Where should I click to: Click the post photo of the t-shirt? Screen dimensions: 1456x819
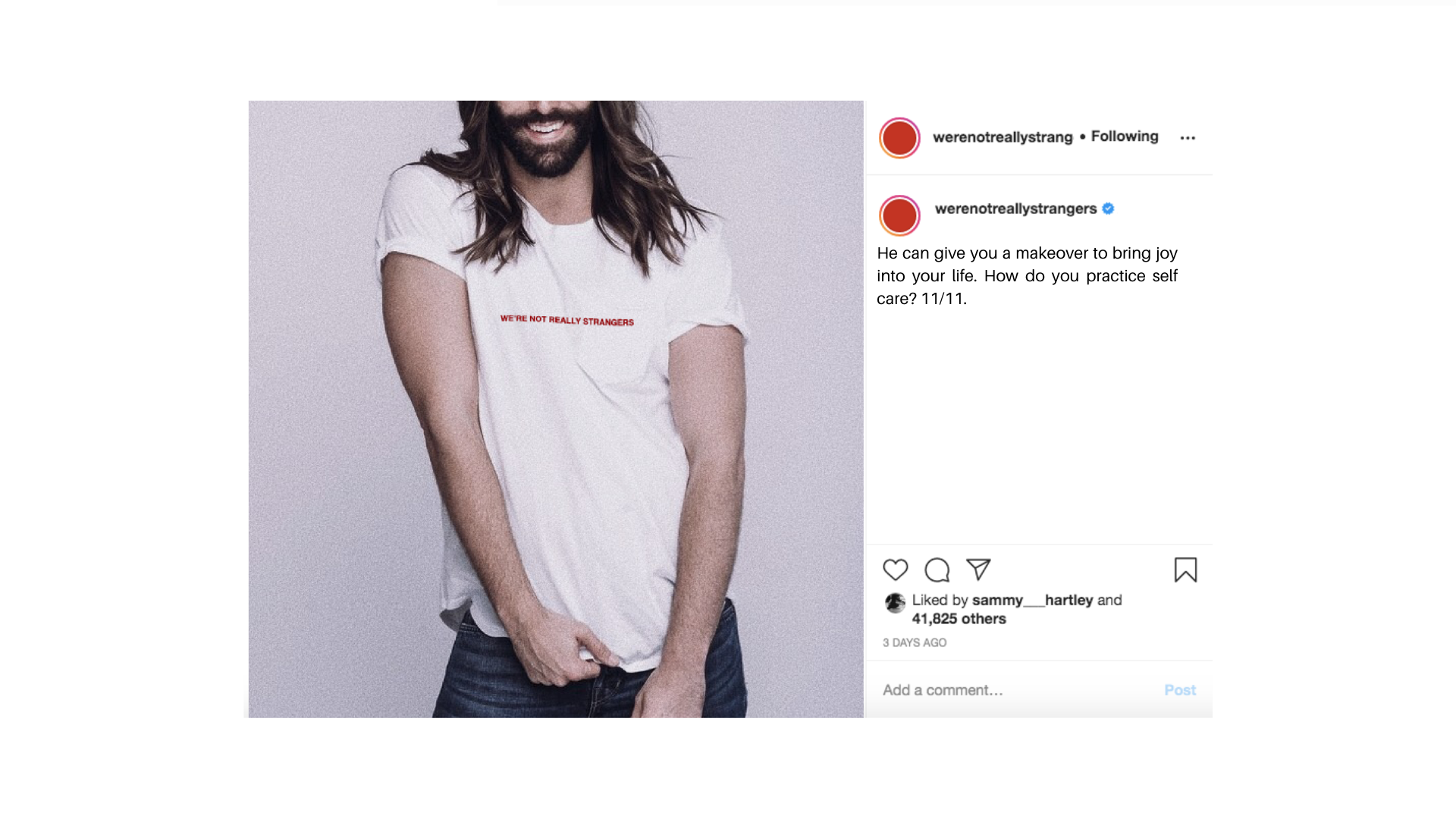click(x=556, y=409)
